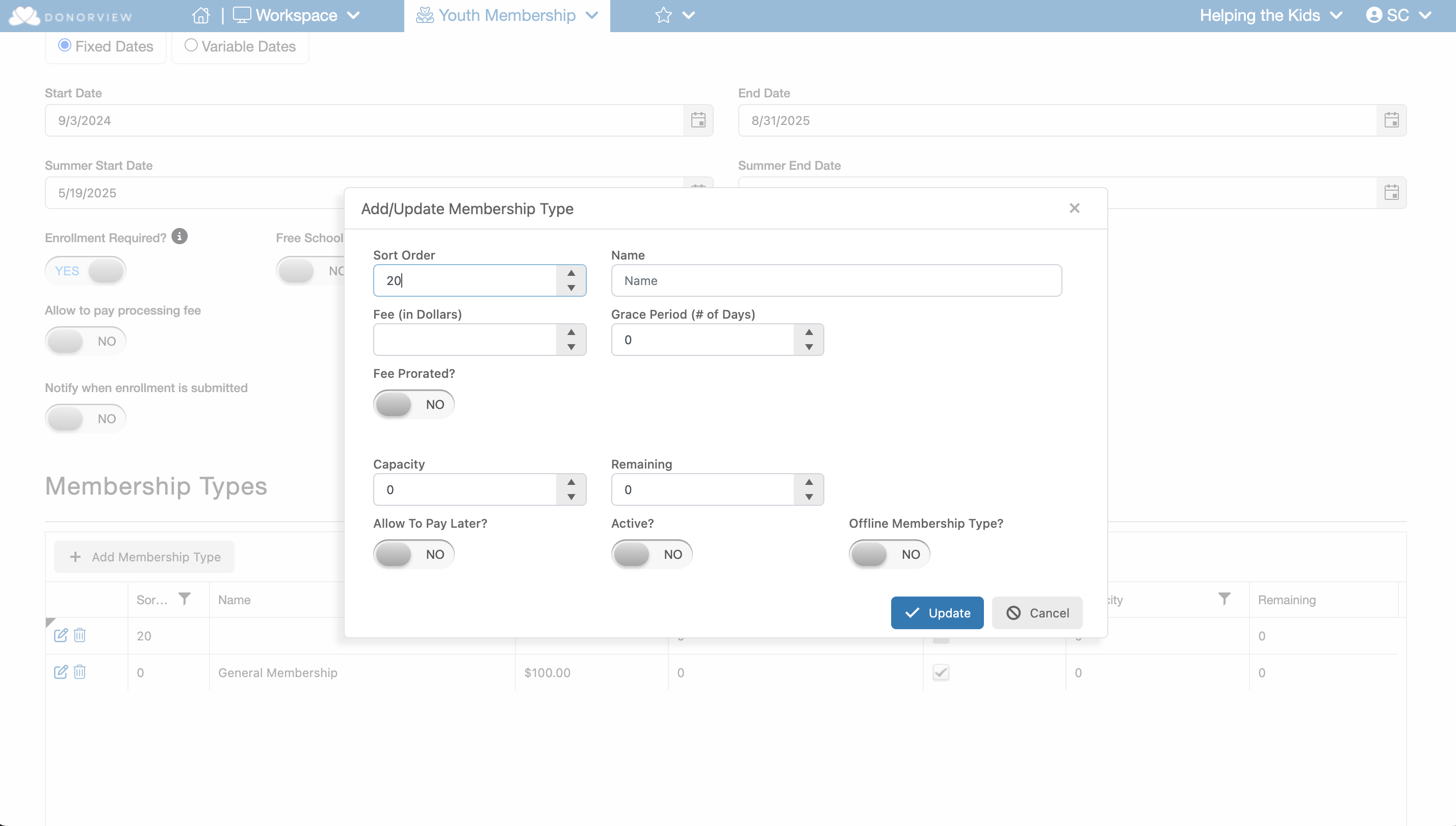Open the SC user account menu
Image resolution: width=1456 pixels, height=826 pixels.
[x=1399, y=15]
